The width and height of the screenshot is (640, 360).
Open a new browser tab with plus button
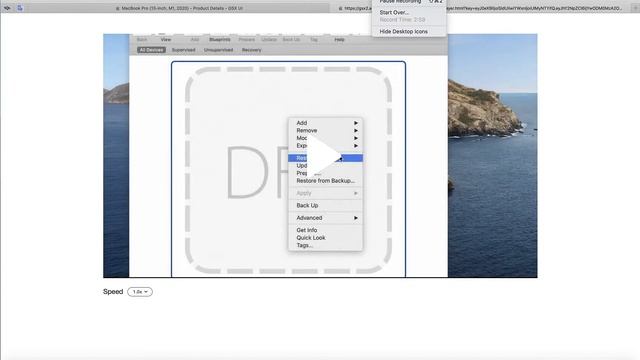[635, 8]
